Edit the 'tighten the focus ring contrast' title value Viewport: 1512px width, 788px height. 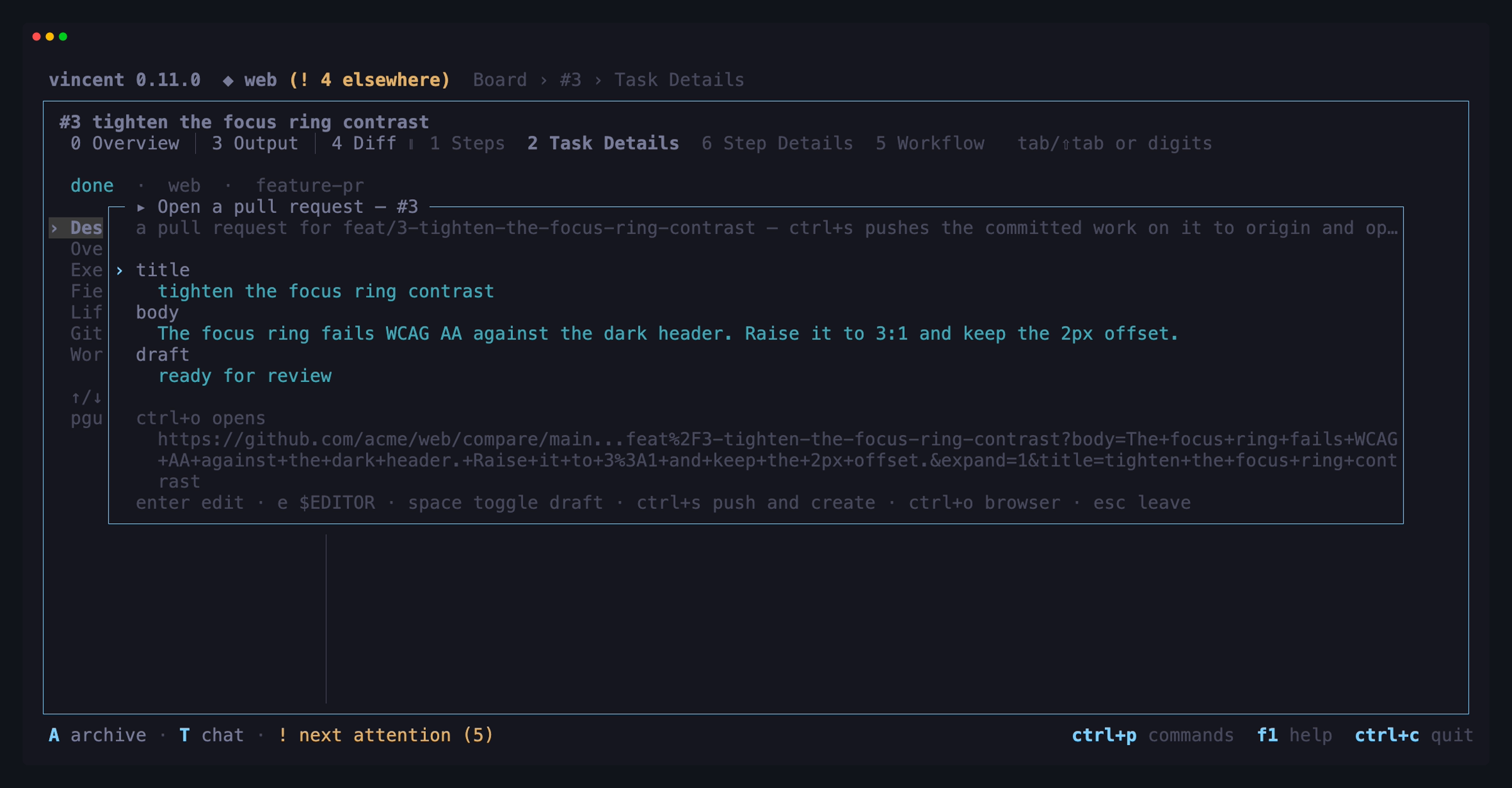326,291
